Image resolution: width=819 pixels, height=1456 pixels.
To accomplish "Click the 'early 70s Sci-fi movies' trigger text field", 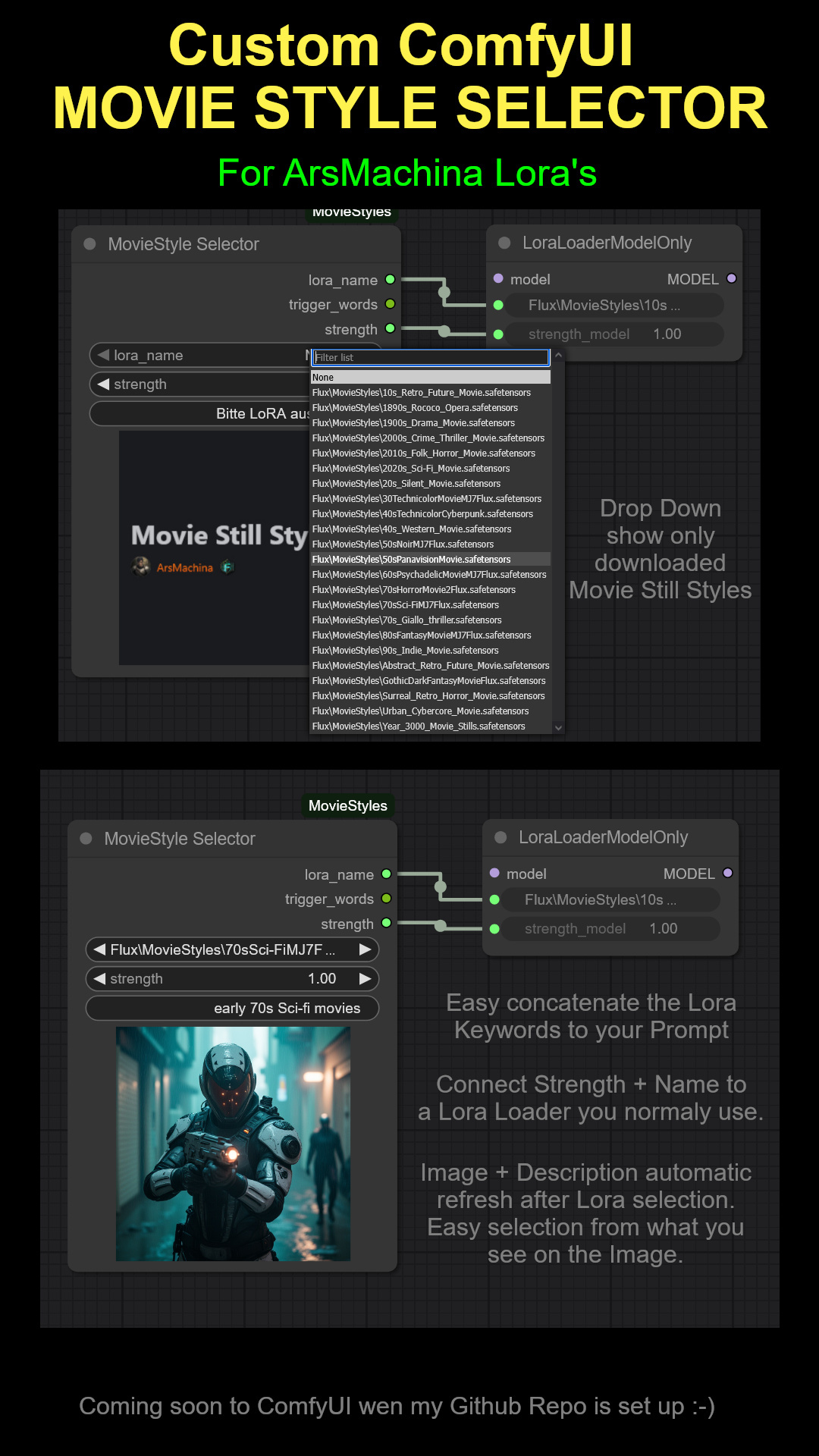I will [x=232, y=1008].
